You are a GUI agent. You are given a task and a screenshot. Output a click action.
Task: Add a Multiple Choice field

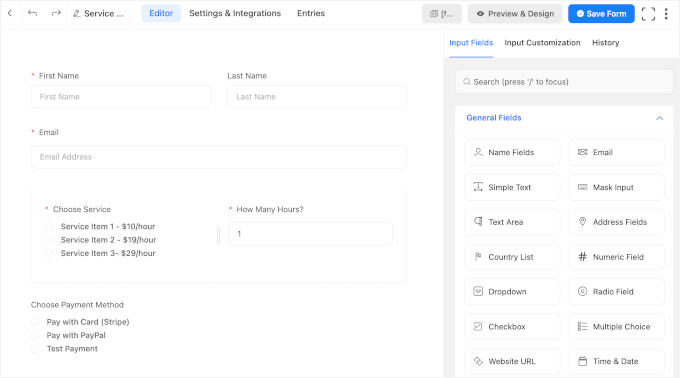(x=616, y=326)
